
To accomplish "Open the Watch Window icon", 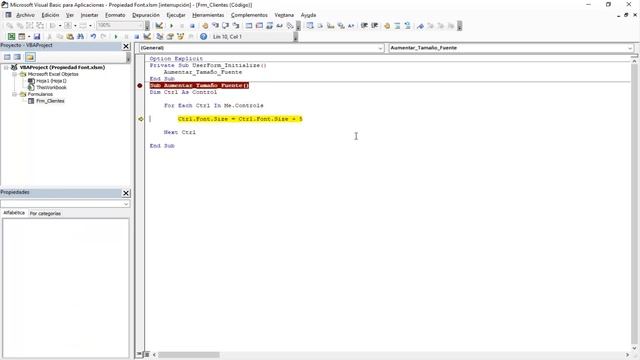I will pyautogui.click(x=269, y=26).
